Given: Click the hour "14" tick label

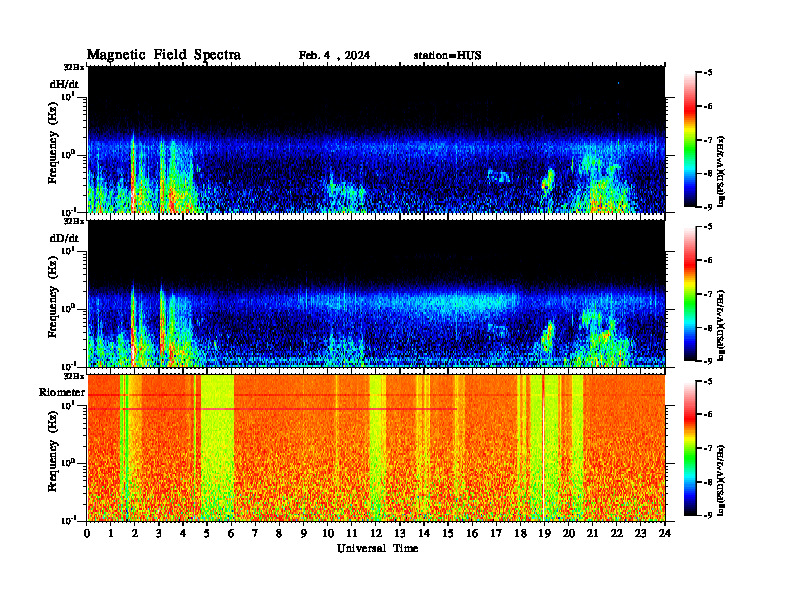Looking at the screenshot, I should coord(424,533).
